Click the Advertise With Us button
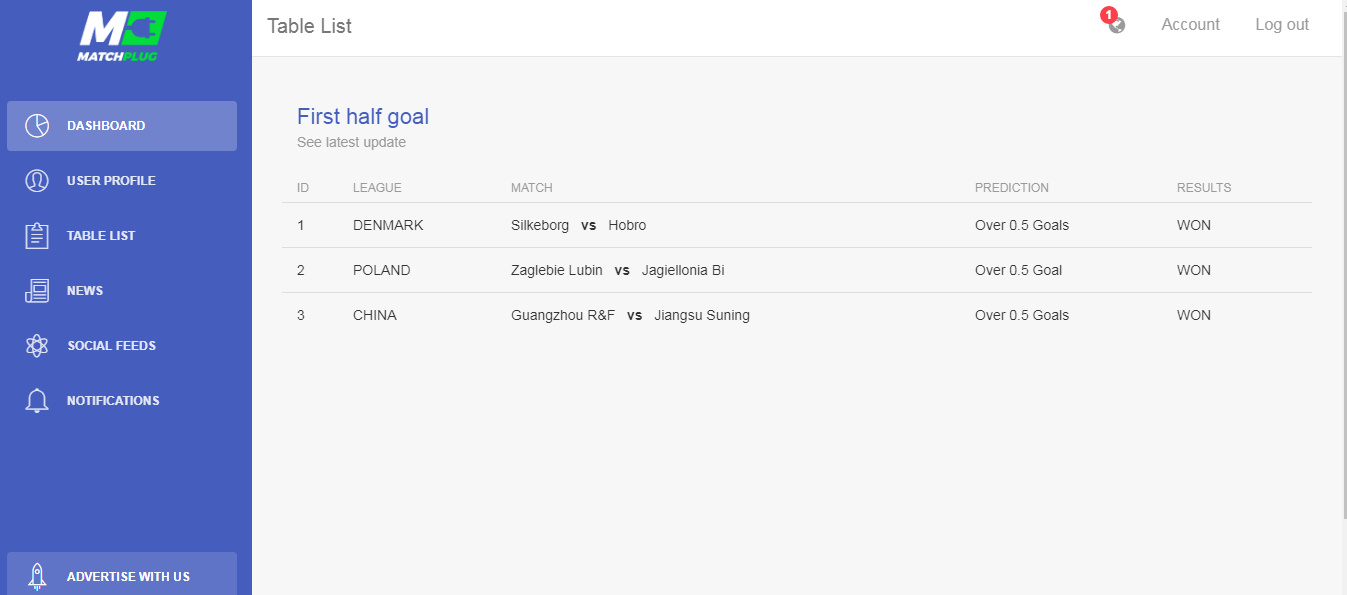The image size is (1347, 595). pyautogui.click(x=122, y=574)
